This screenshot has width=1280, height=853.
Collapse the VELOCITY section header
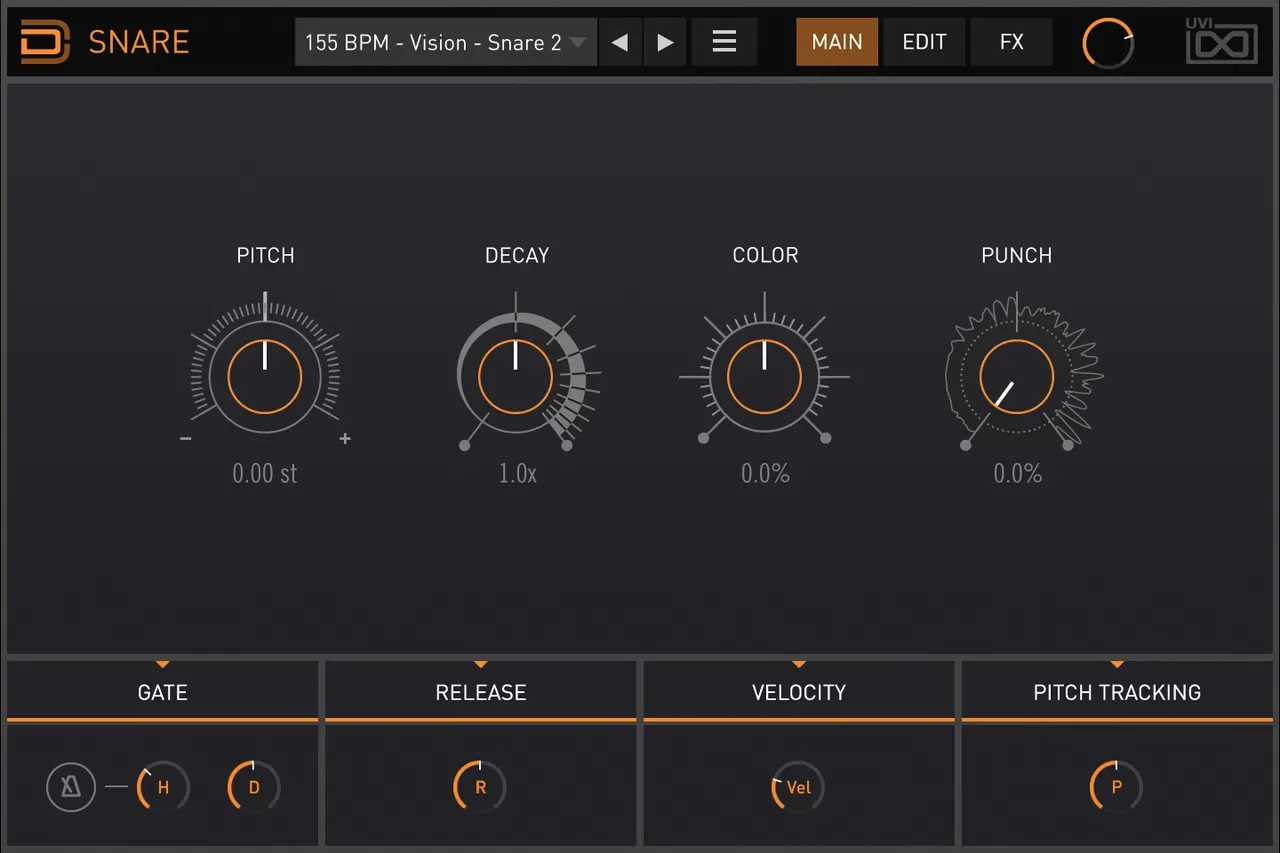798,690
